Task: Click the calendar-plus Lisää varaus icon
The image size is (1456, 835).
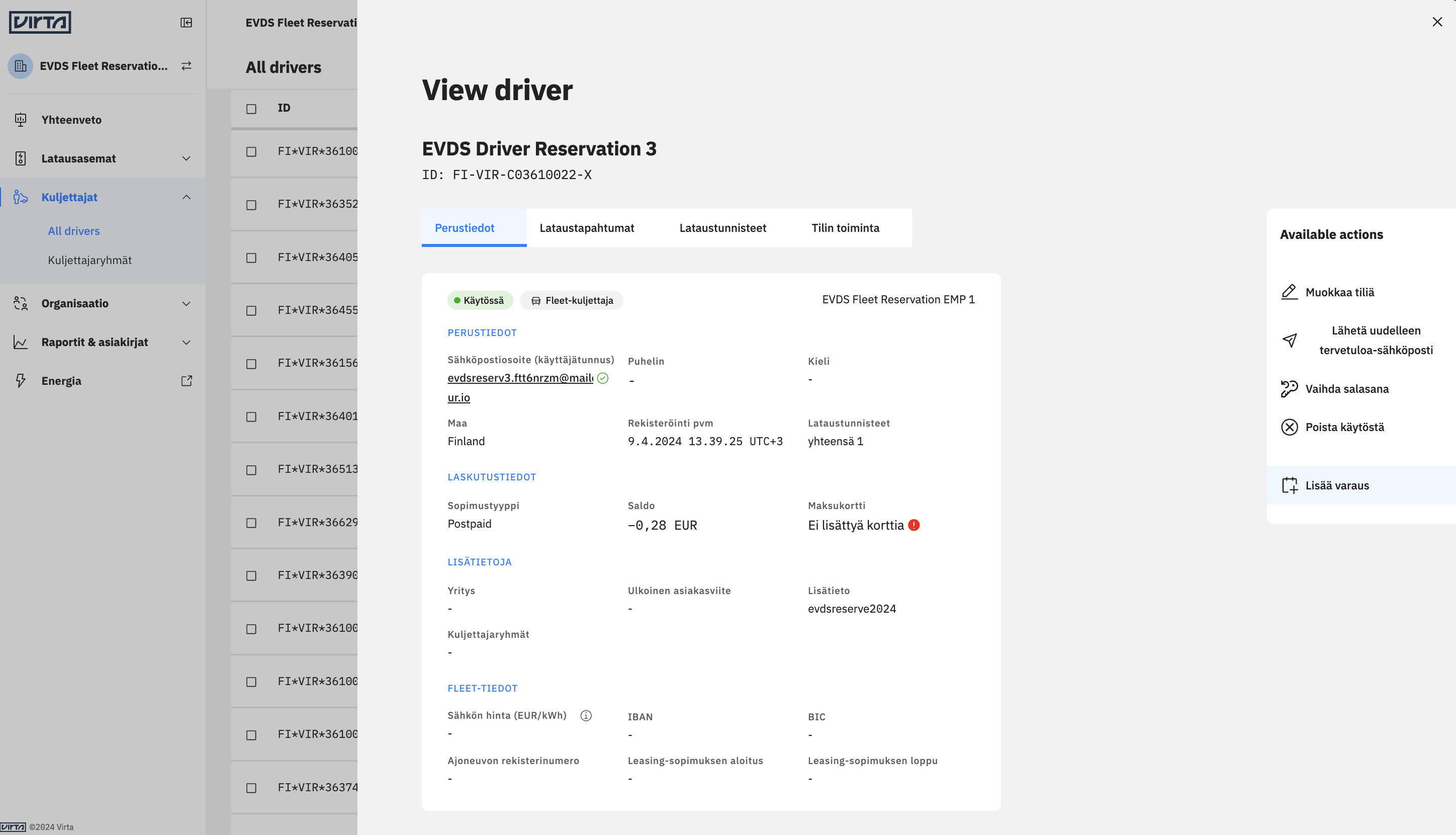Action: 1289,485
